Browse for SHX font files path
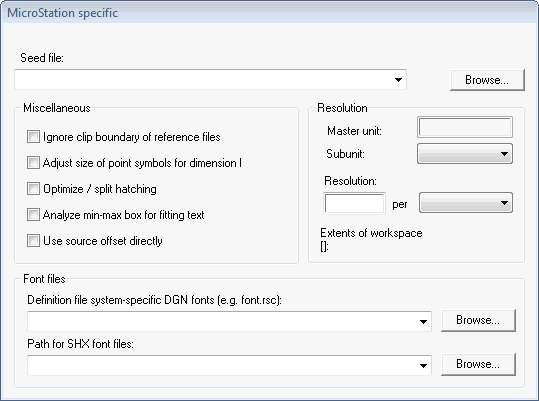 pyautogui.click(x=478, y=364)
